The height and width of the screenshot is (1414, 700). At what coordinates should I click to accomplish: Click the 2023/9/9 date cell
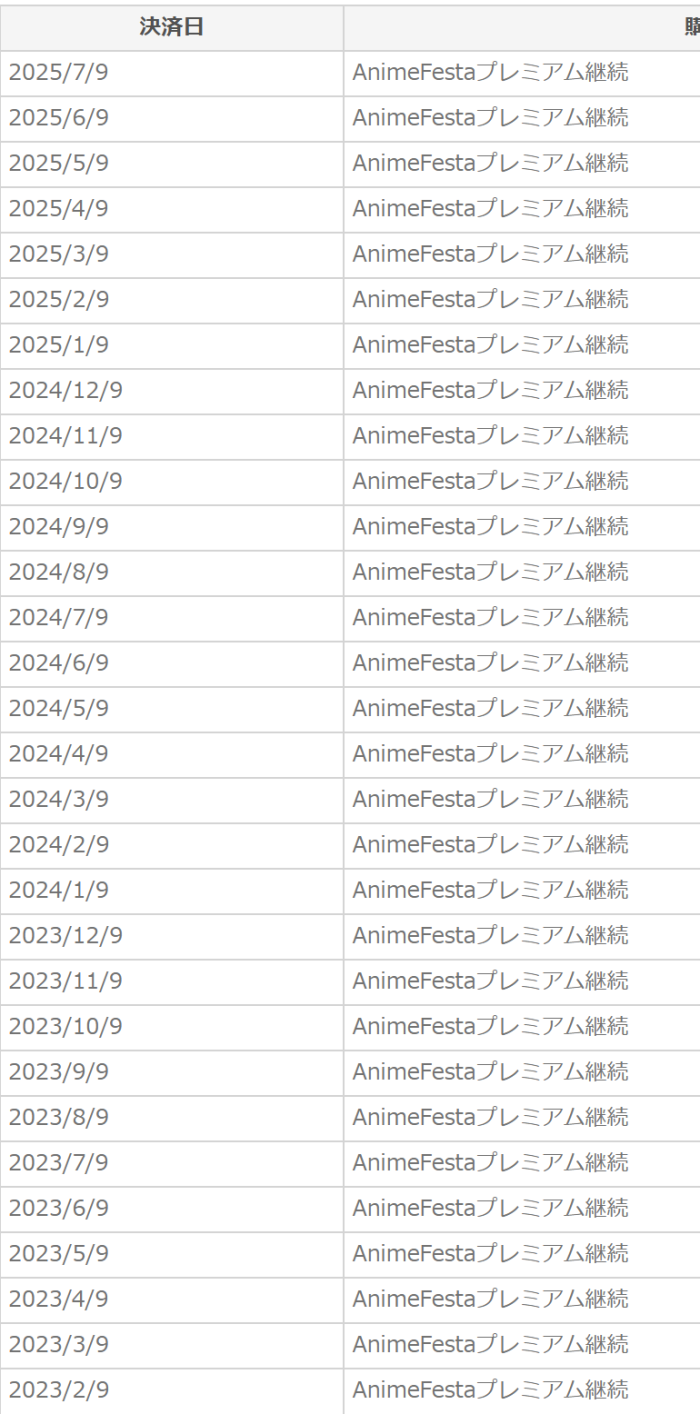(x=59, y=1071)
